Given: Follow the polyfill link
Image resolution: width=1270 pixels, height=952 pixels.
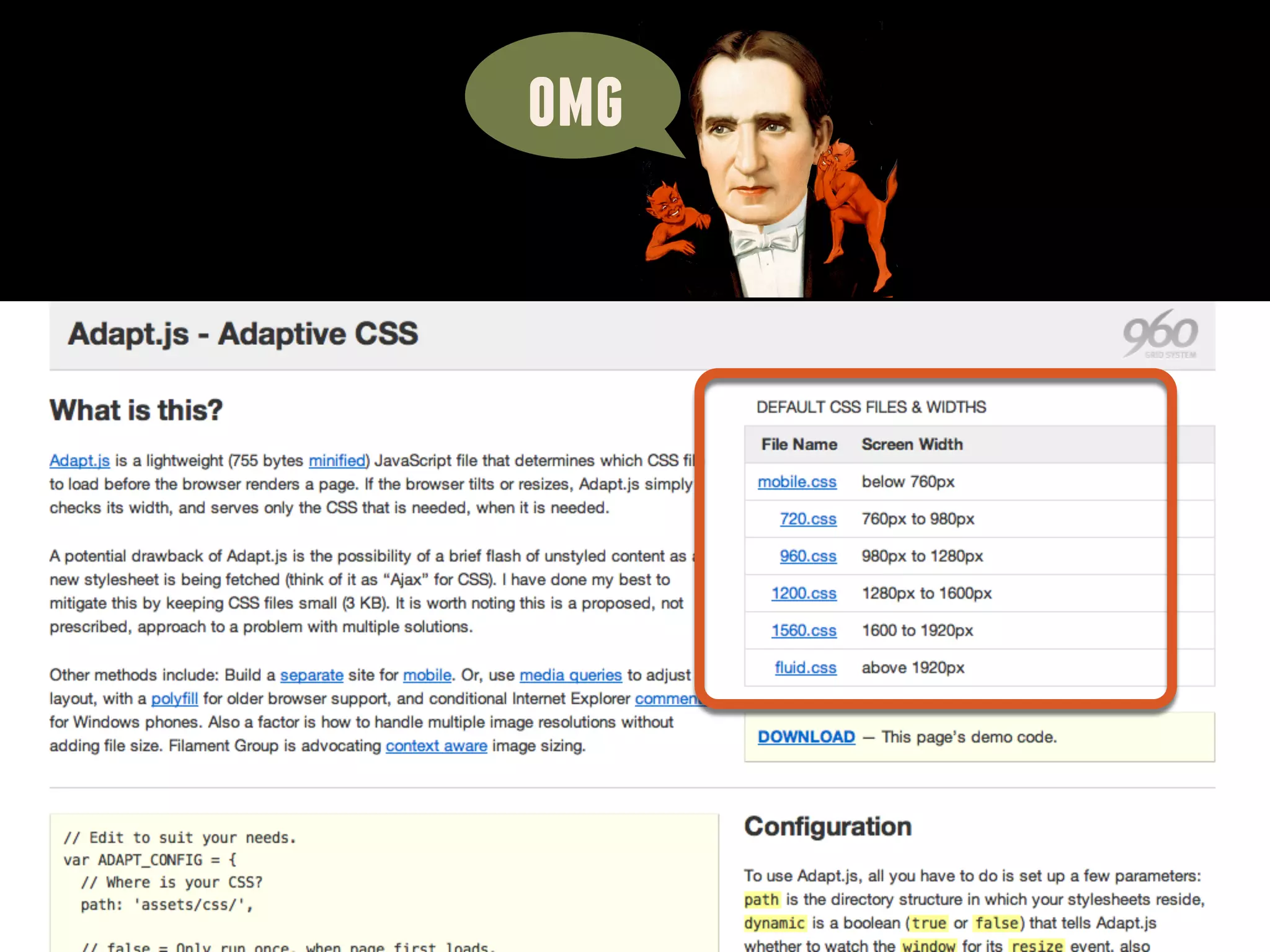Looking at the screenshot, I should [x=174, y=699].
